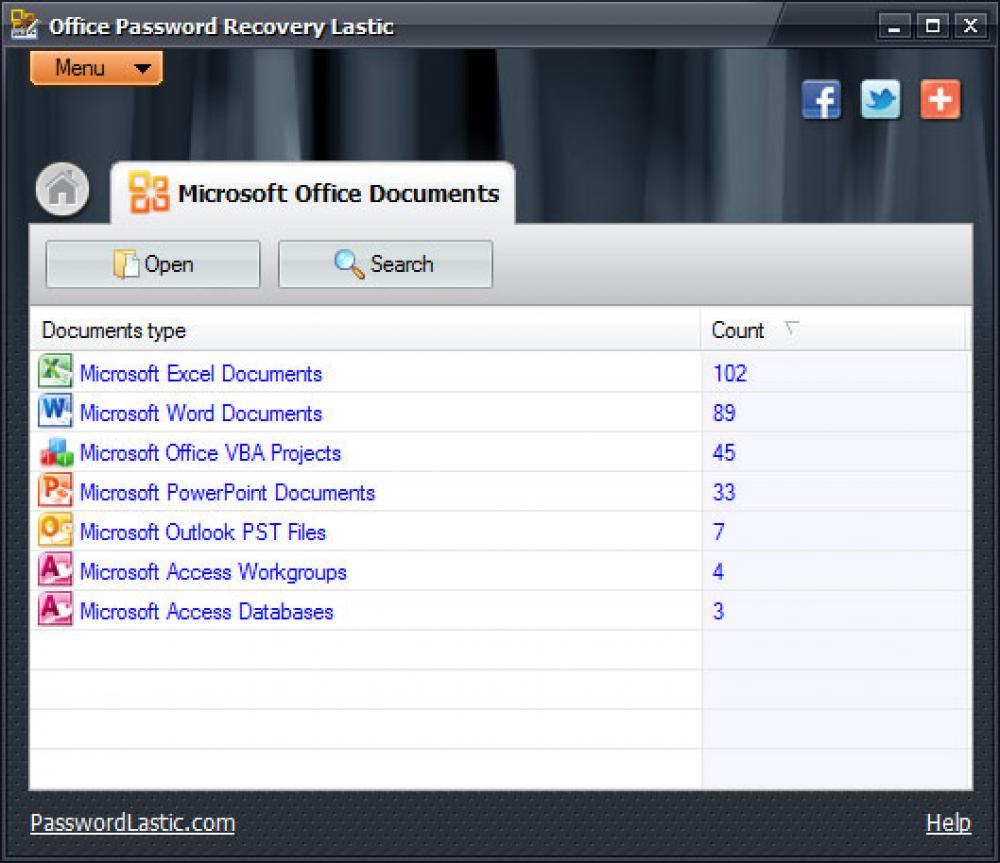Visit the PasswordLastic.com link

(x=131, y=822)
